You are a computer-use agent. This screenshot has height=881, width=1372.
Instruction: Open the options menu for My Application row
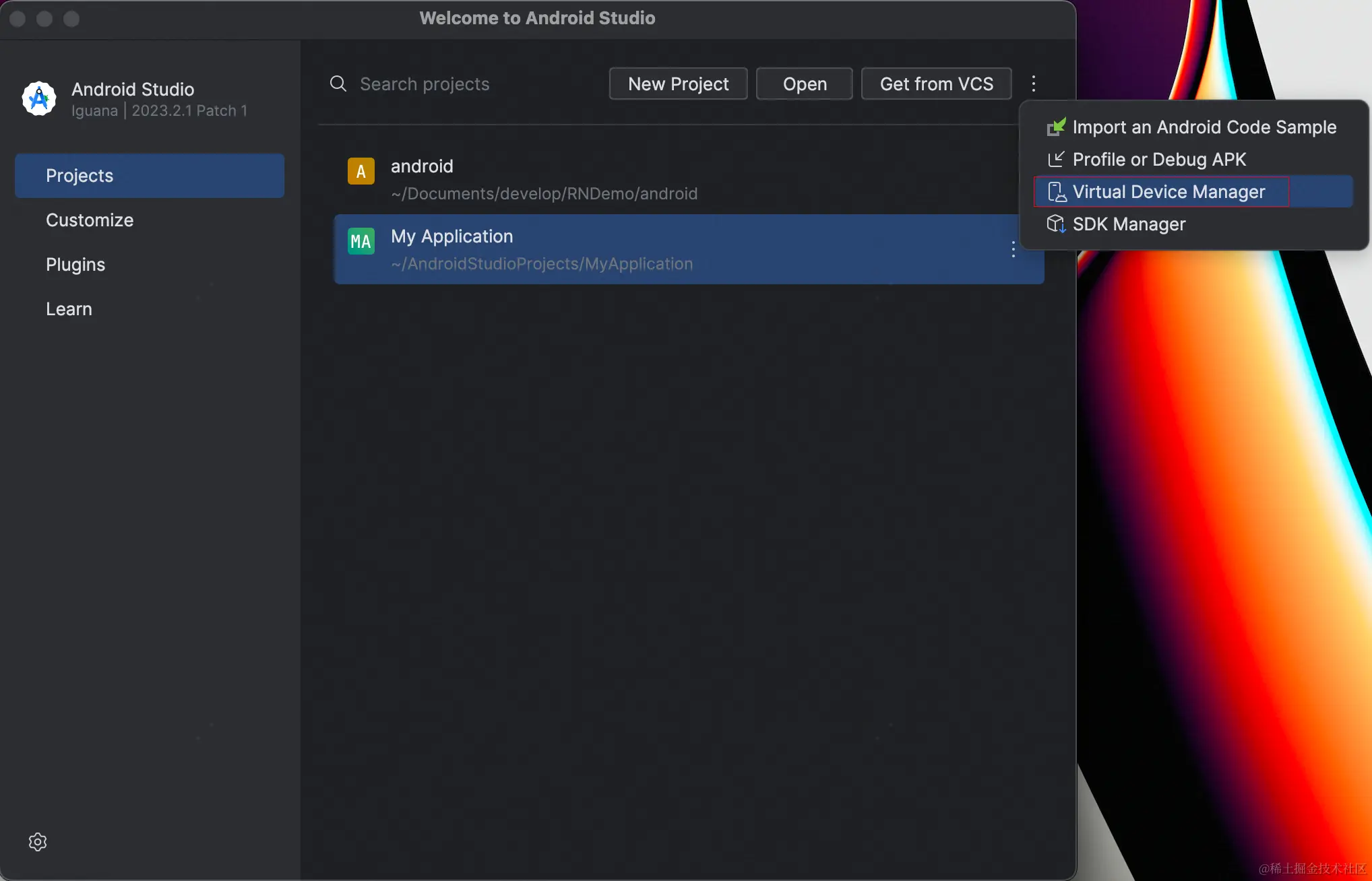click(x=1013, y=249)
